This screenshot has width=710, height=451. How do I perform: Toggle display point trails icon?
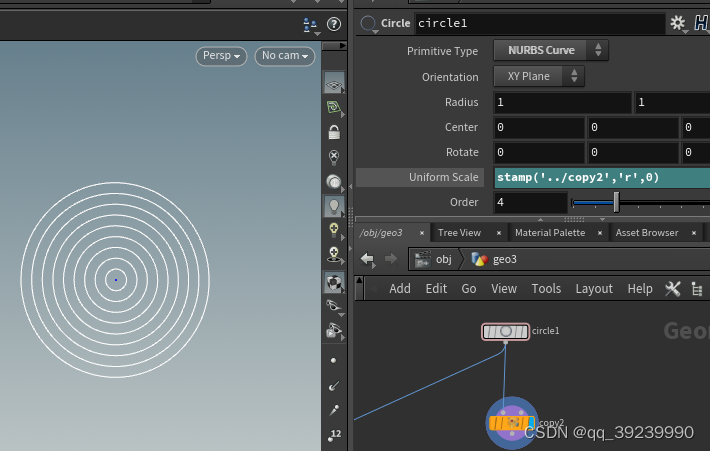[334, 410]
